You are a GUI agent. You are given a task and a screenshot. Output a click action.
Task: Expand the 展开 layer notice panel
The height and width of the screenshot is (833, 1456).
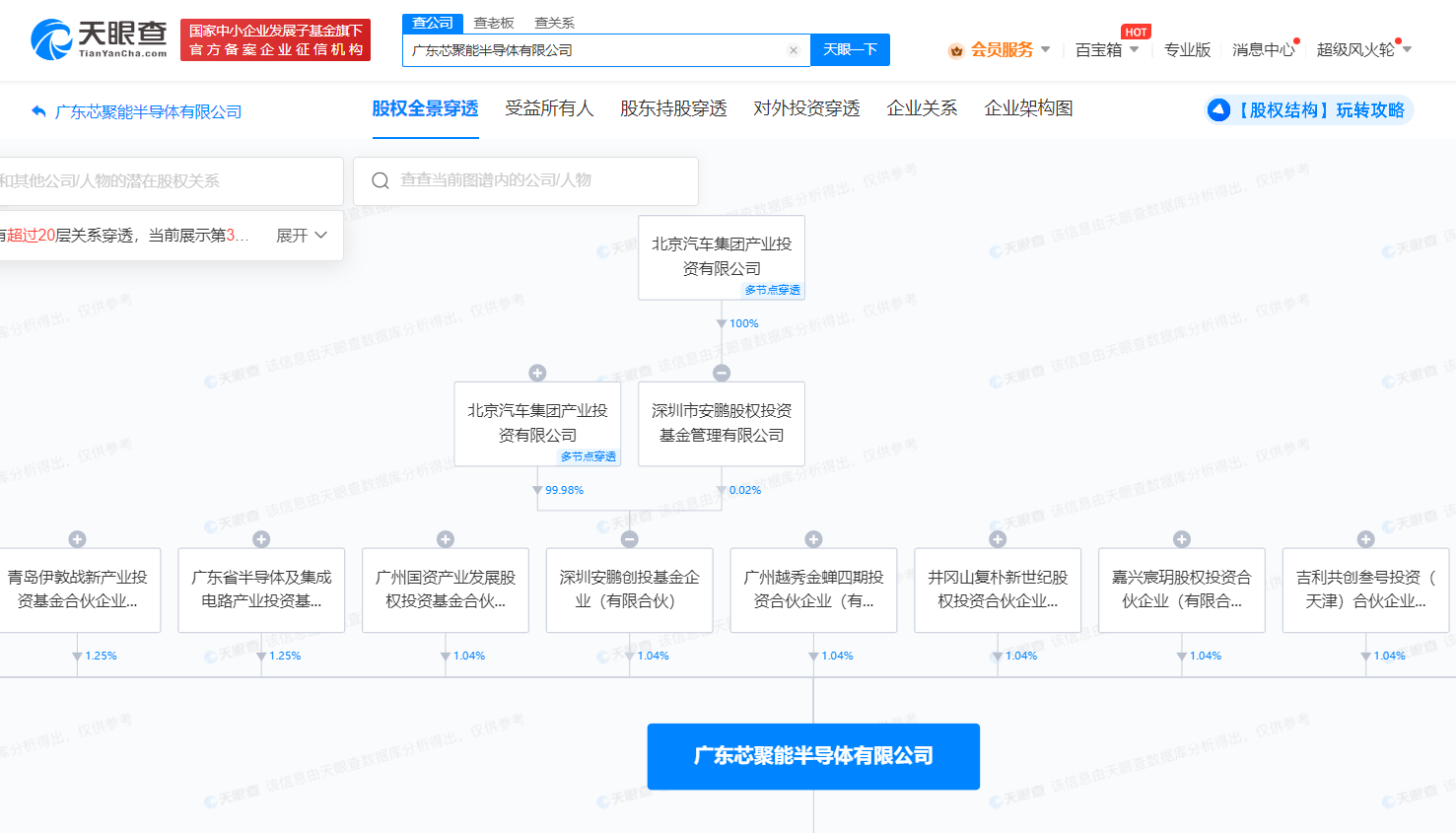(302, 236)
